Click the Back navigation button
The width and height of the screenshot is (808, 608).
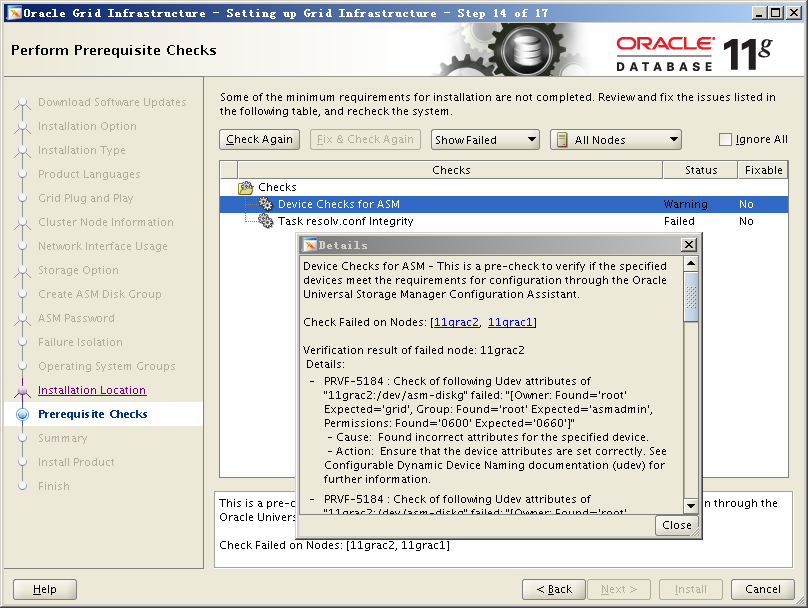point(553,589)
